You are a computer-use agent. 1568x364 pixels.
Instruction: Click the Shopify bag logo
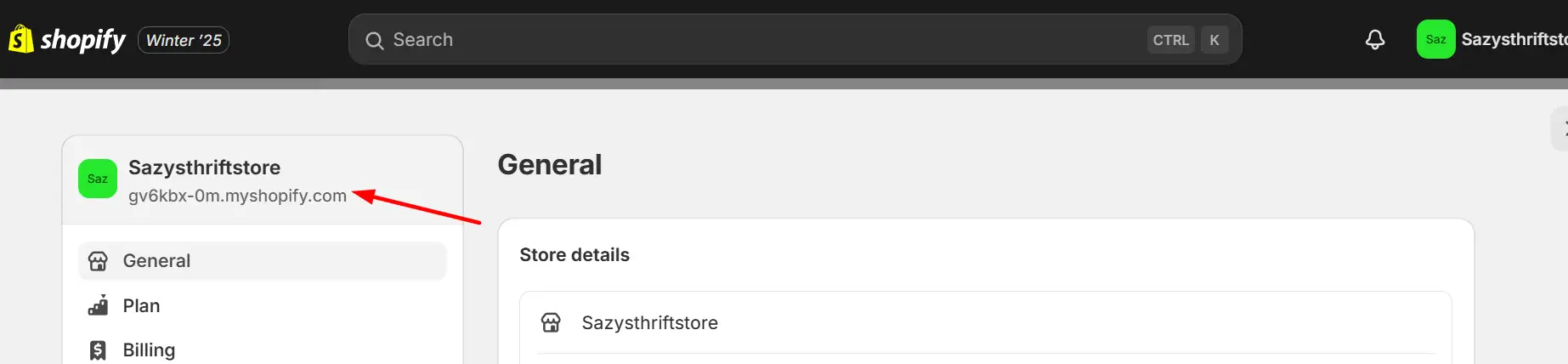20,39
